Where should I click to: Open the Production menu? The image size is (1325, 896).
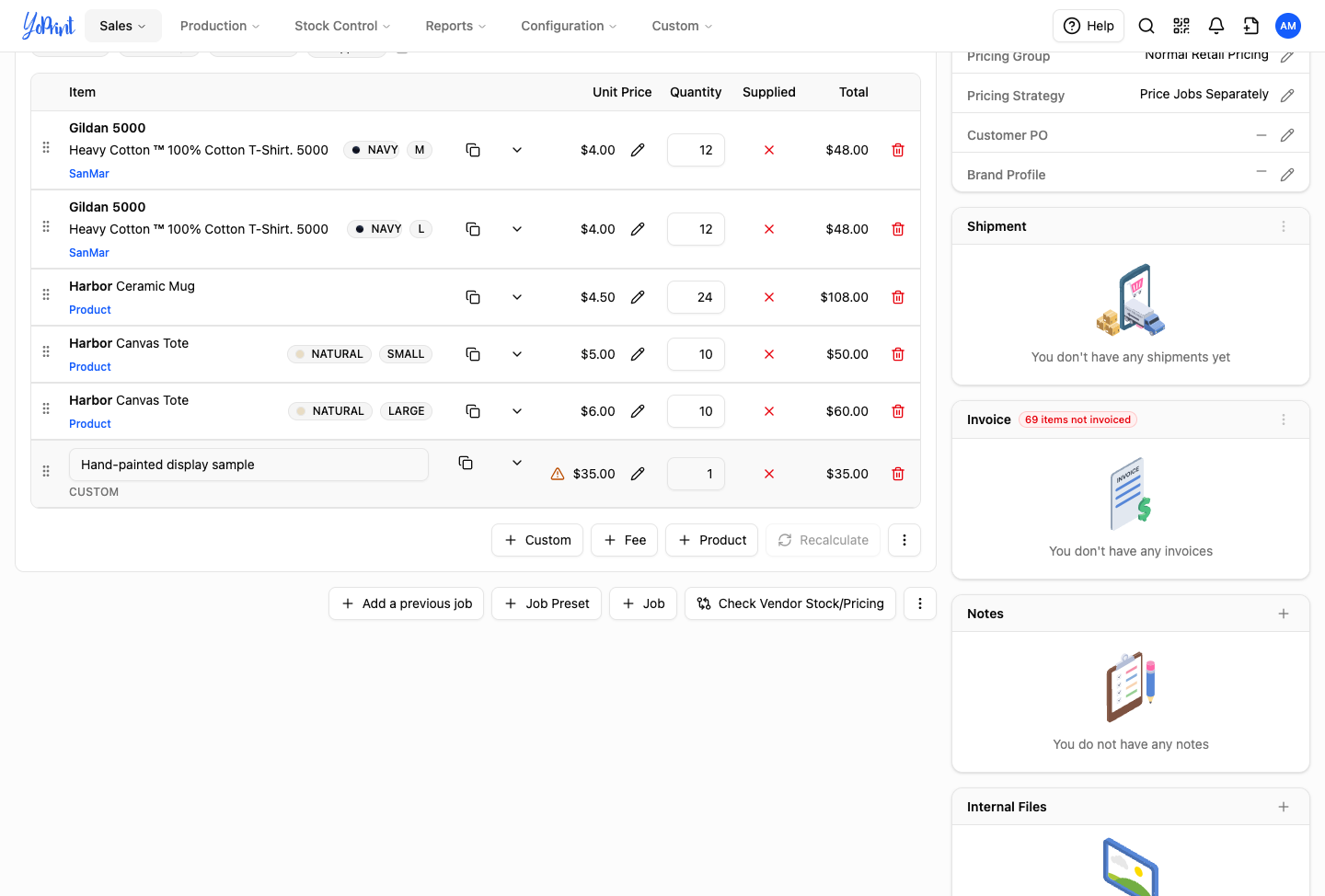[x=220, y=26]
